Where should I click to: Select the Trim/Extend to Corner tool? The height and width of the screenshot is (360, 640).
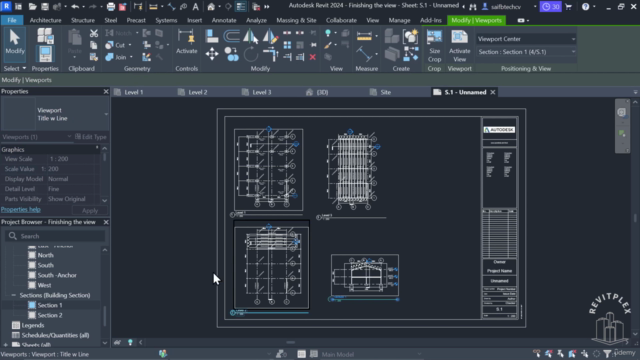pos(270,54)
